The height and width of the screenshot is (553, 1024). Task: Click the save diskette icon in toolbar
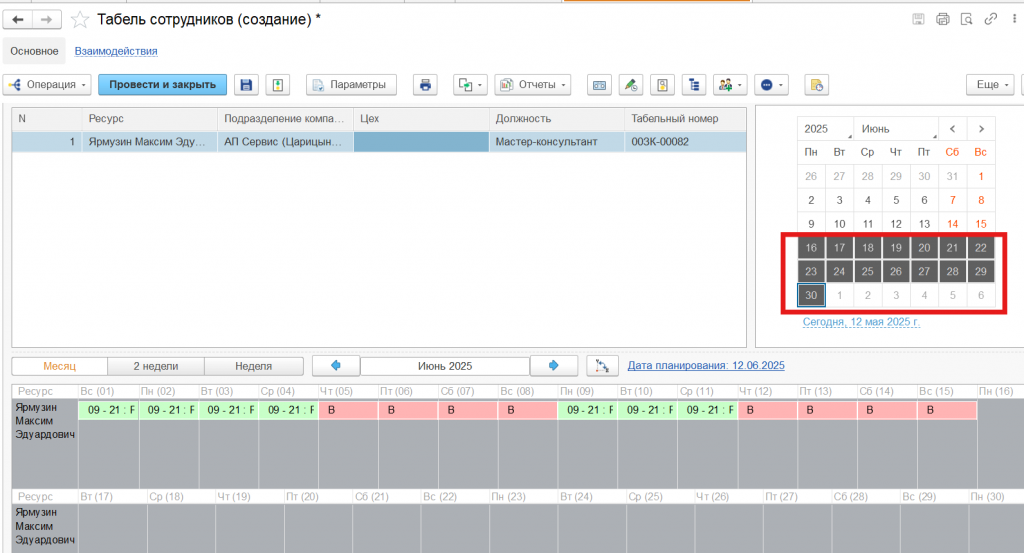click(246, 85)
